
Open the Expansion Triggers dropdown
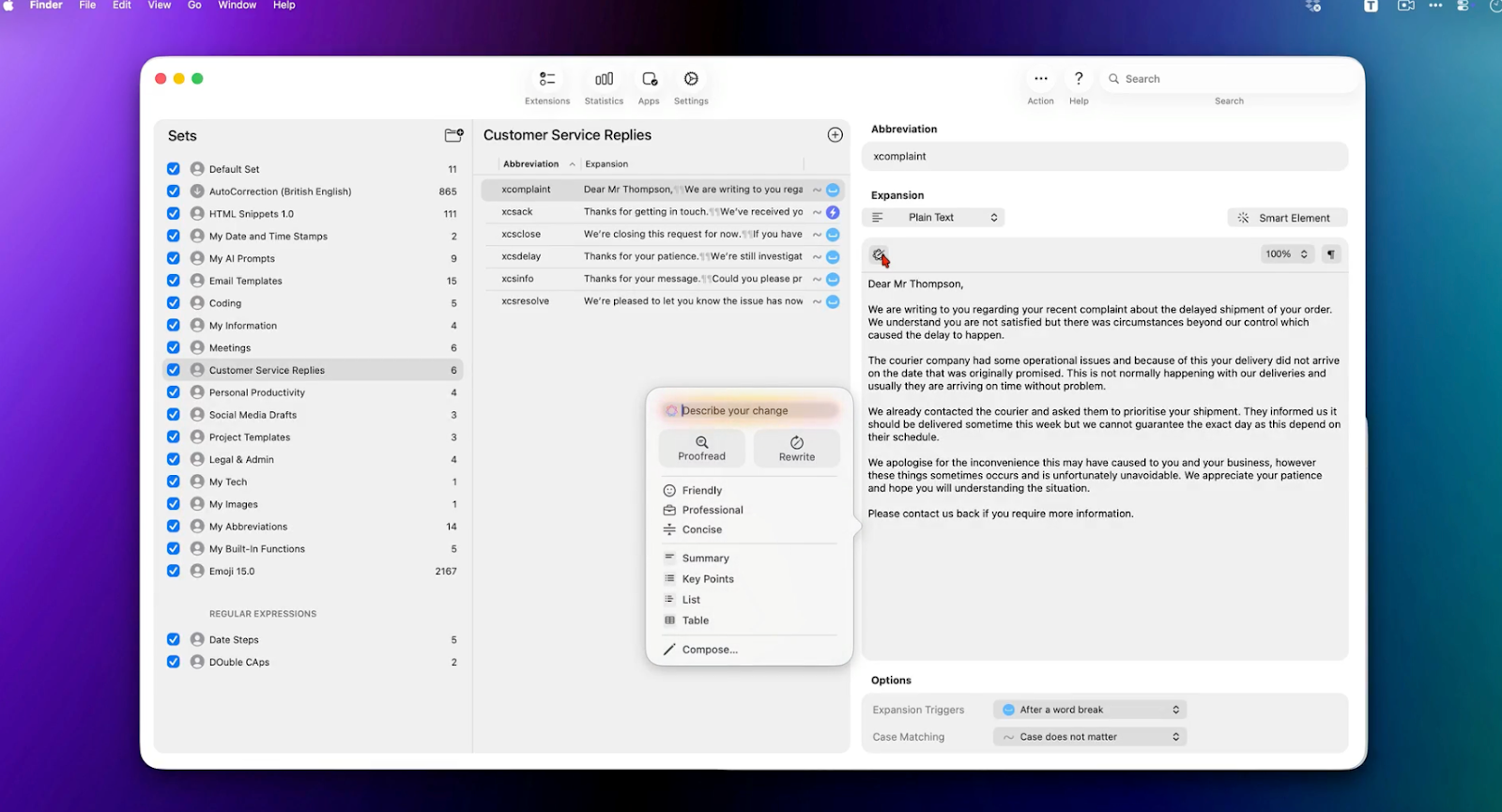tap(1090, 710)
